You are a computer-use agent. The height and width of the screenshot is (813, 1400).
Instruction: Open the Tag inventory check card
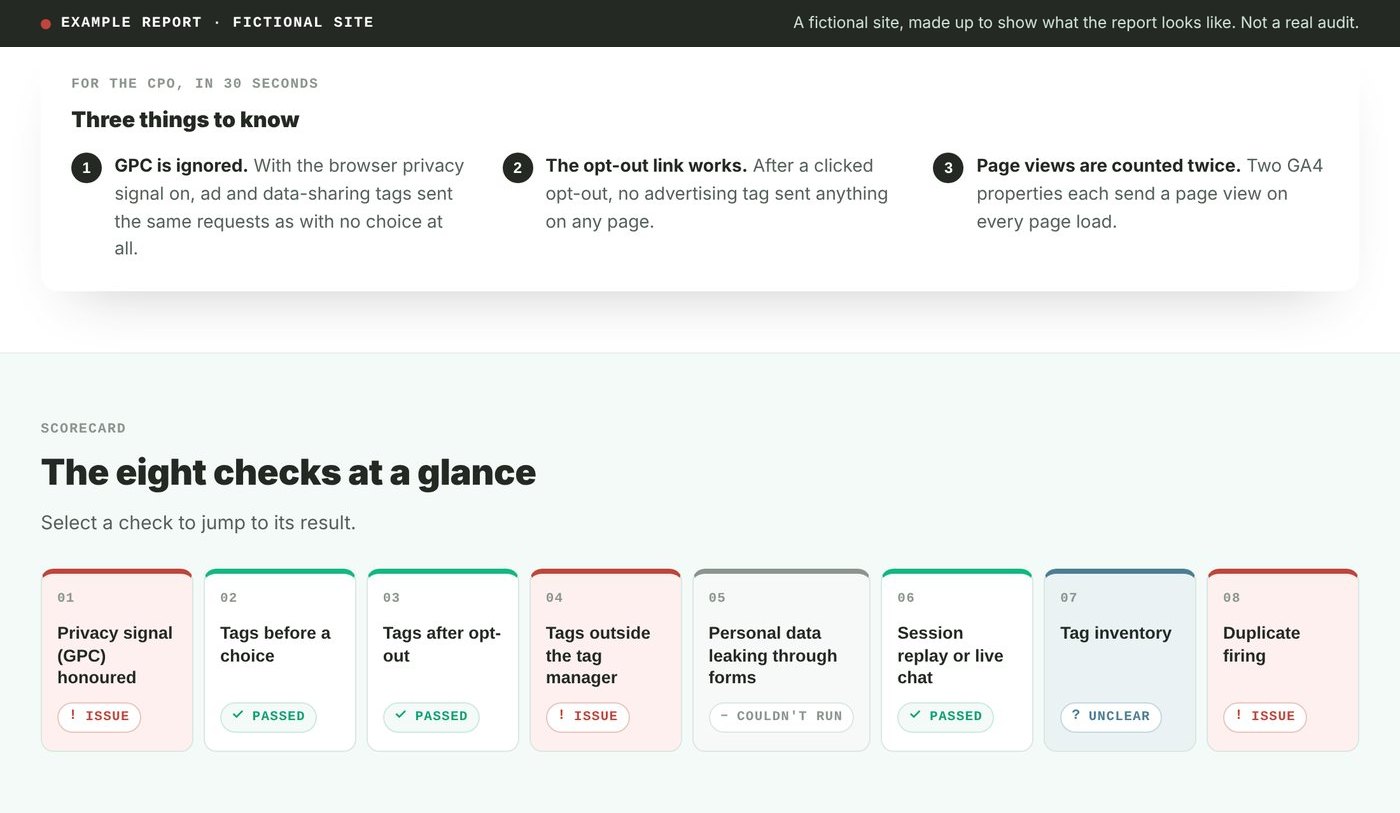coord(1120,660)
